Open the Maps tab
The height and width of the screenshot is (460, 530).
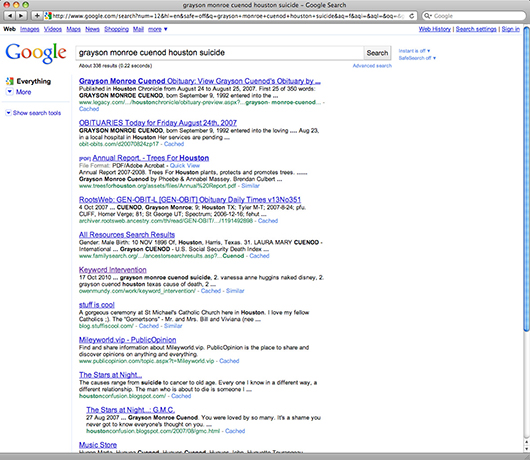tap(73, 29)
